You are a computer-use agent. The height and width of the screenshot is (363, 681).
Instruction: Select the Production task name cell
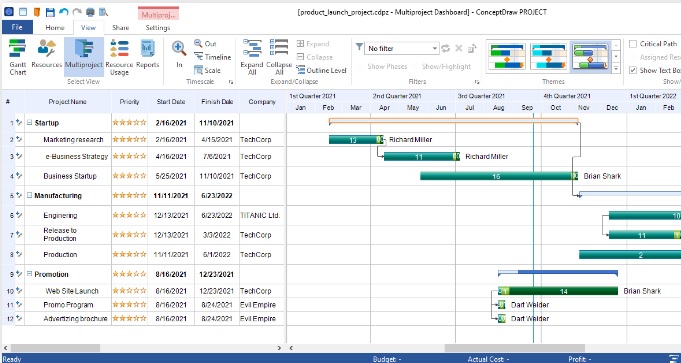(x=67, y=254)
